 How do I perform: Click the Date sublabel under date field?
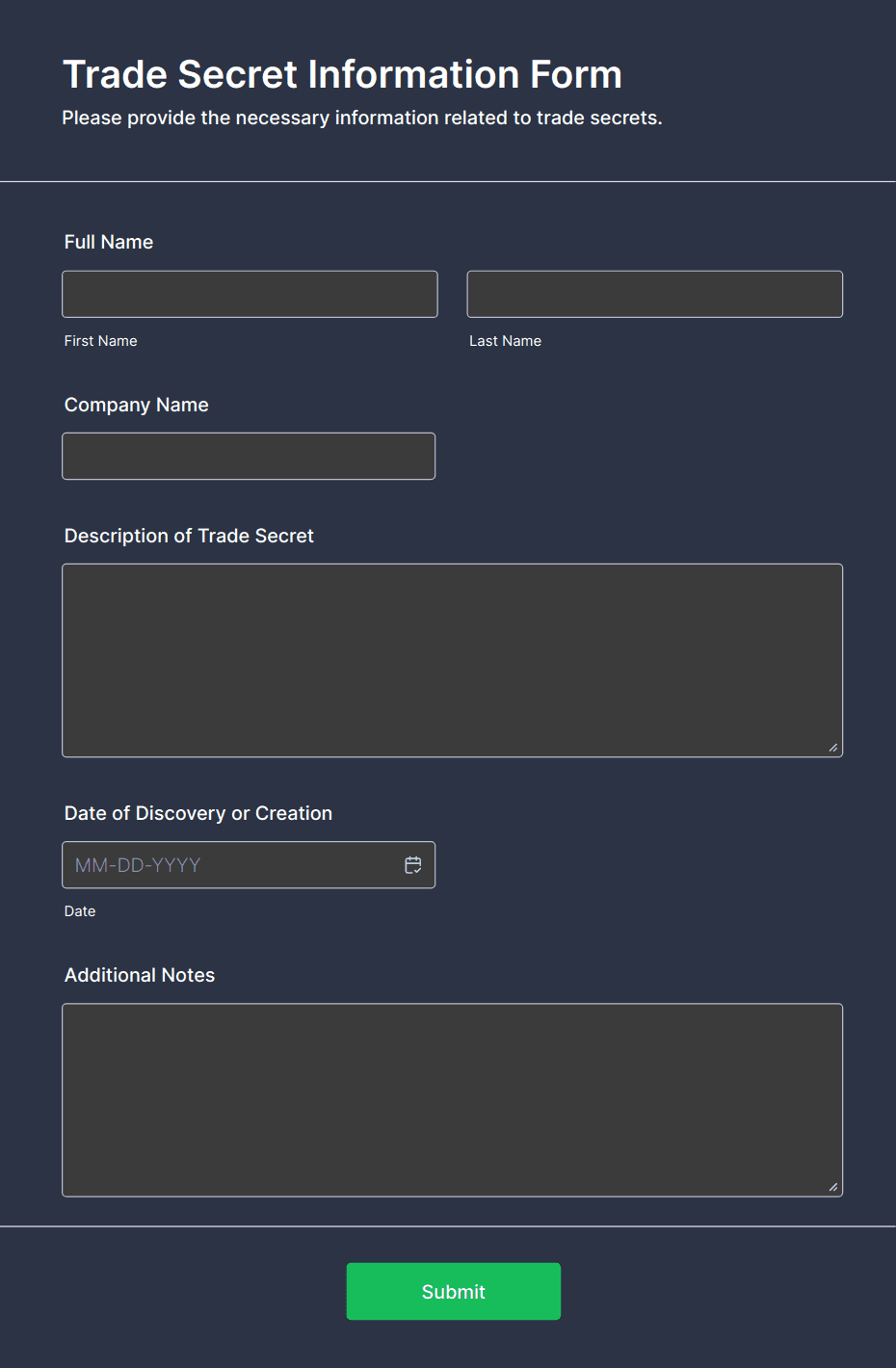point(80,911)
